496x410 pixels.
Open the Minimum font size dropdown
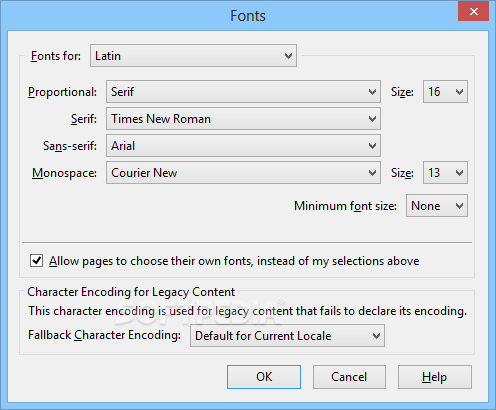click(x=437, y=206)
